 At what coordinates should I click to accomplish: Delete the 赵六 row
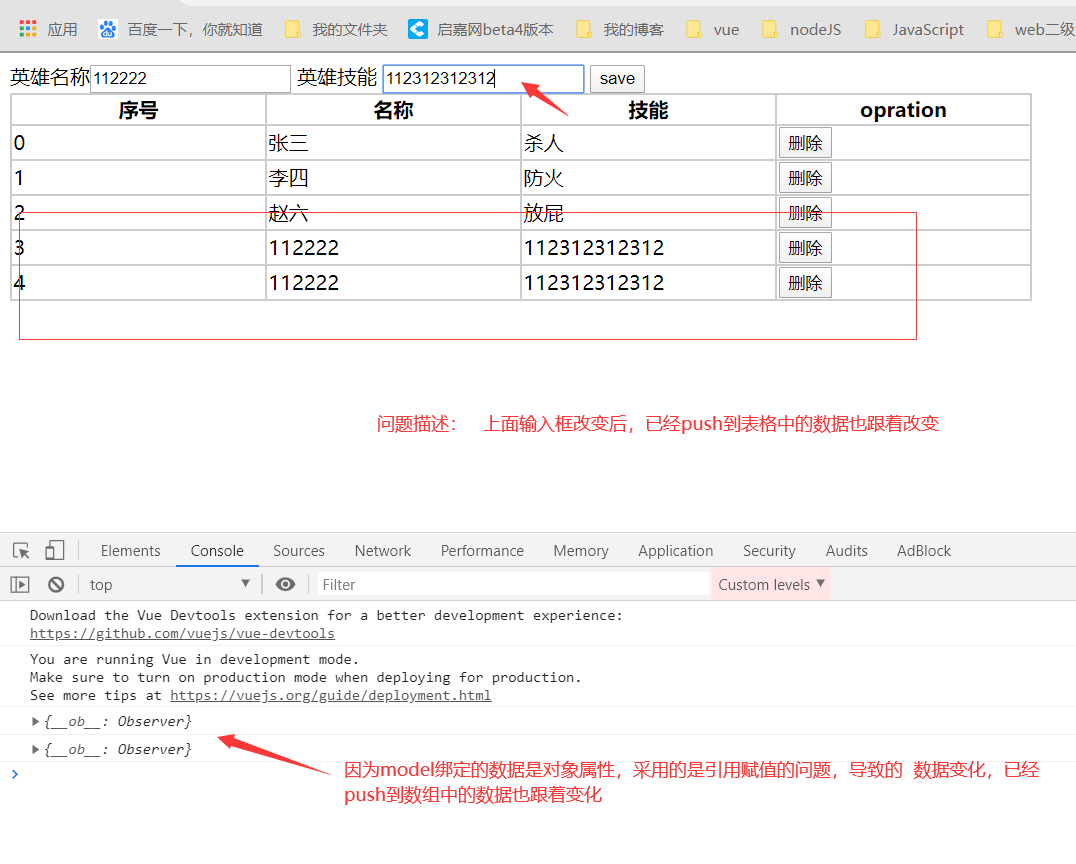point(805,213)
